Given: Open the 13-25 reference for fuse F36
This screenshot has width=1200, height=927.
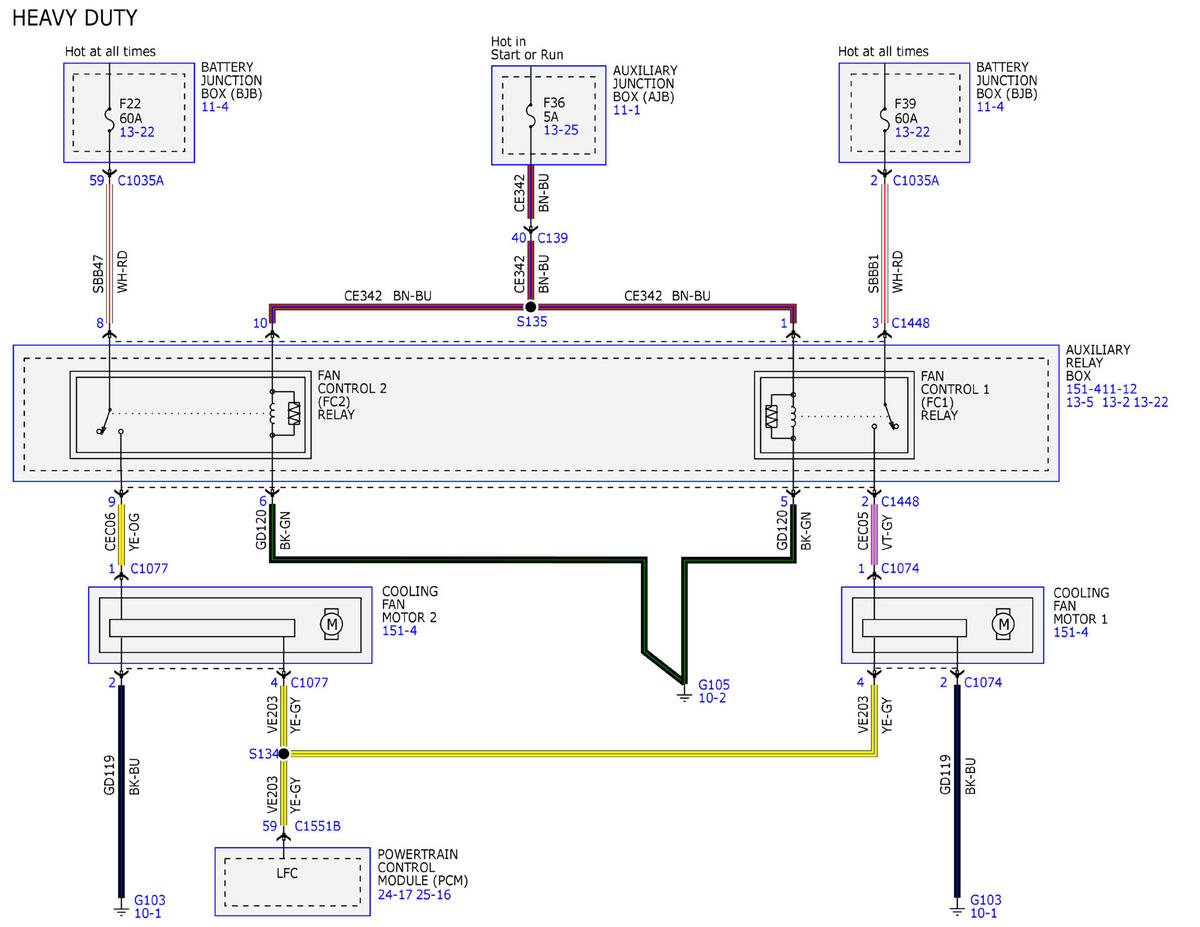Looking at the screenshot, I should (x=560, y=131).
